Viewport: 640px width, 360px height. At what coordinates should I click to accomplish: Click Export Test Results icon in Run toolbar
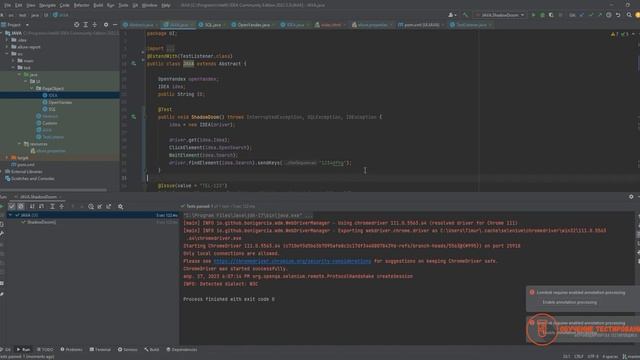(109, 207)
